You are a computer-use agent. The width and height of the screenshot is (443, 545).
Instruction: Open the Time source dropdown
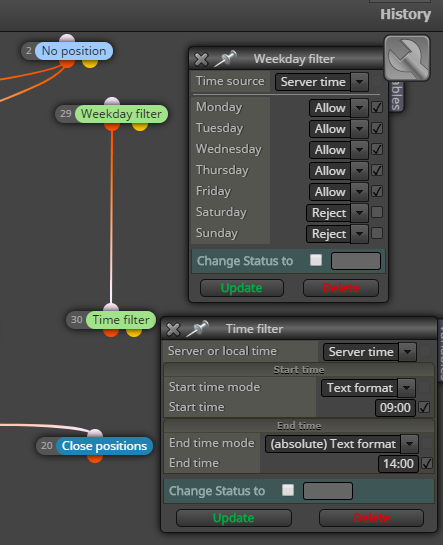[321, 82]
